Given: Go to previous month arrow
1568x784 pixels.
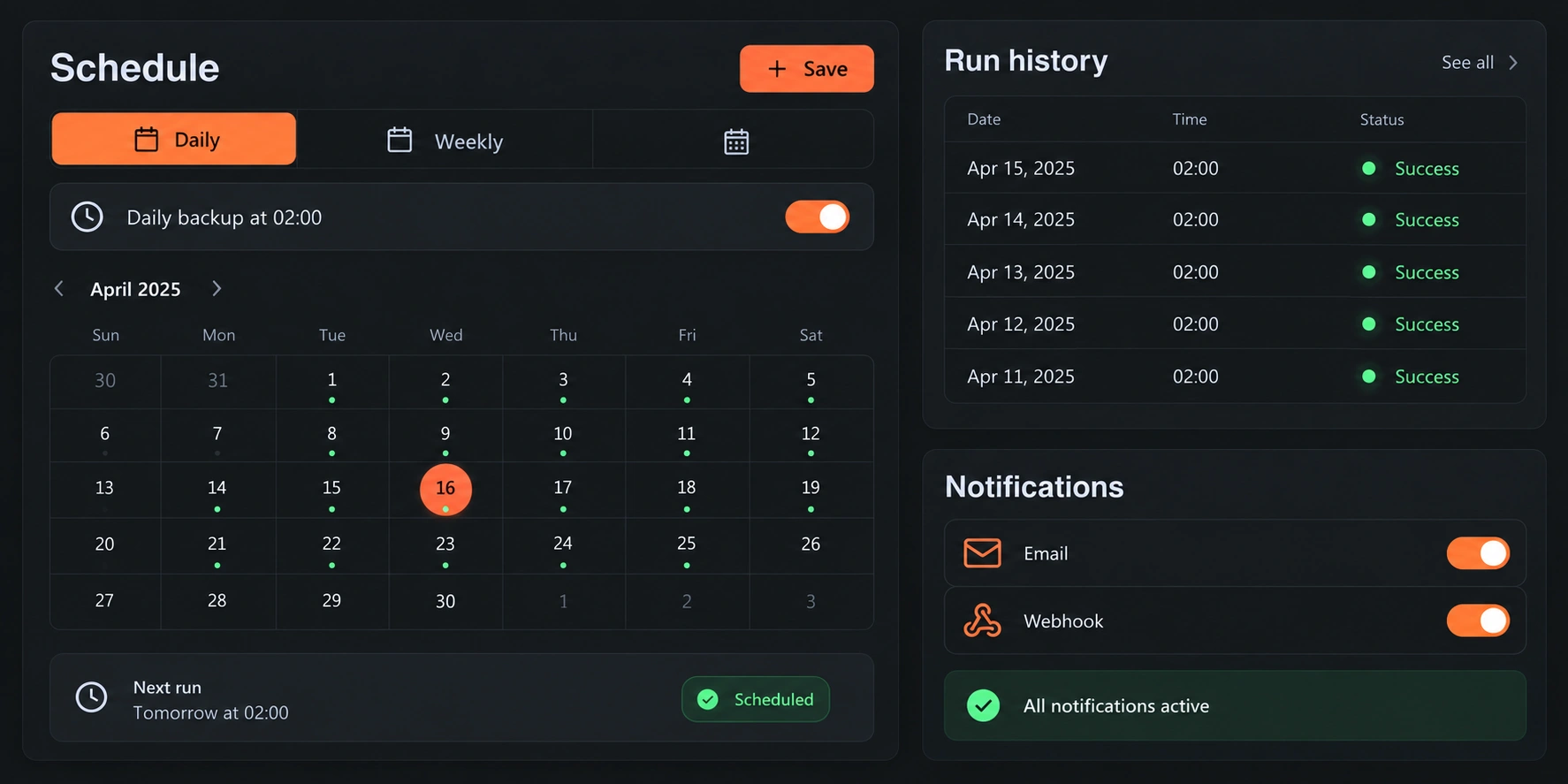Looking at the screenshot, I should 59,288.
